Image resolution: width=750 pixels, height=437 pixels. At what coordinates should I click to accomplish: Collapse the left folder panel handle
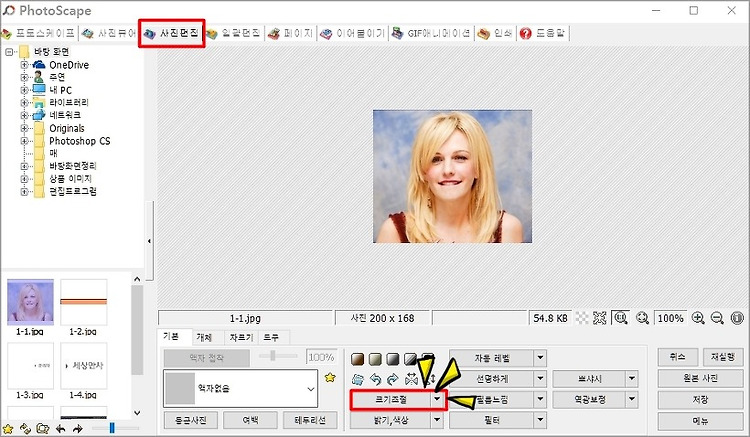[x=149, y=241]
